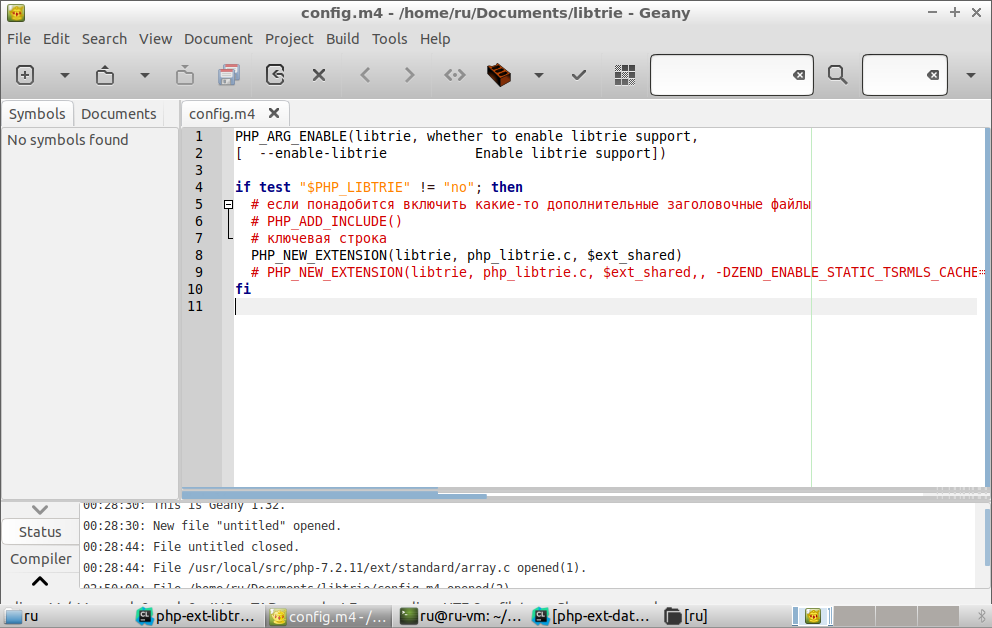Click line number 8 in the margin
The image size is (992, 628).
[199, 256]
